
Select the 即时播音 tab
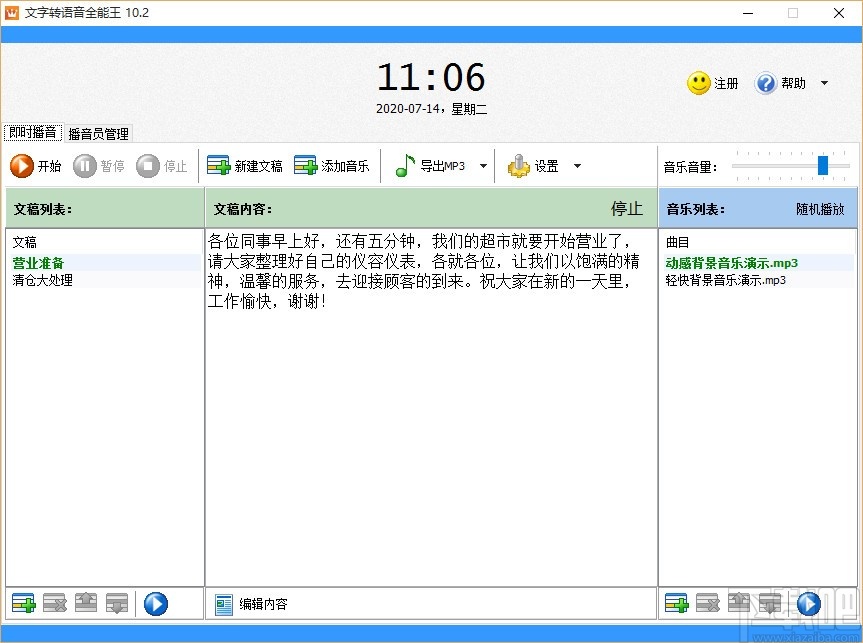pyautogui.click(x=30, y=131)
